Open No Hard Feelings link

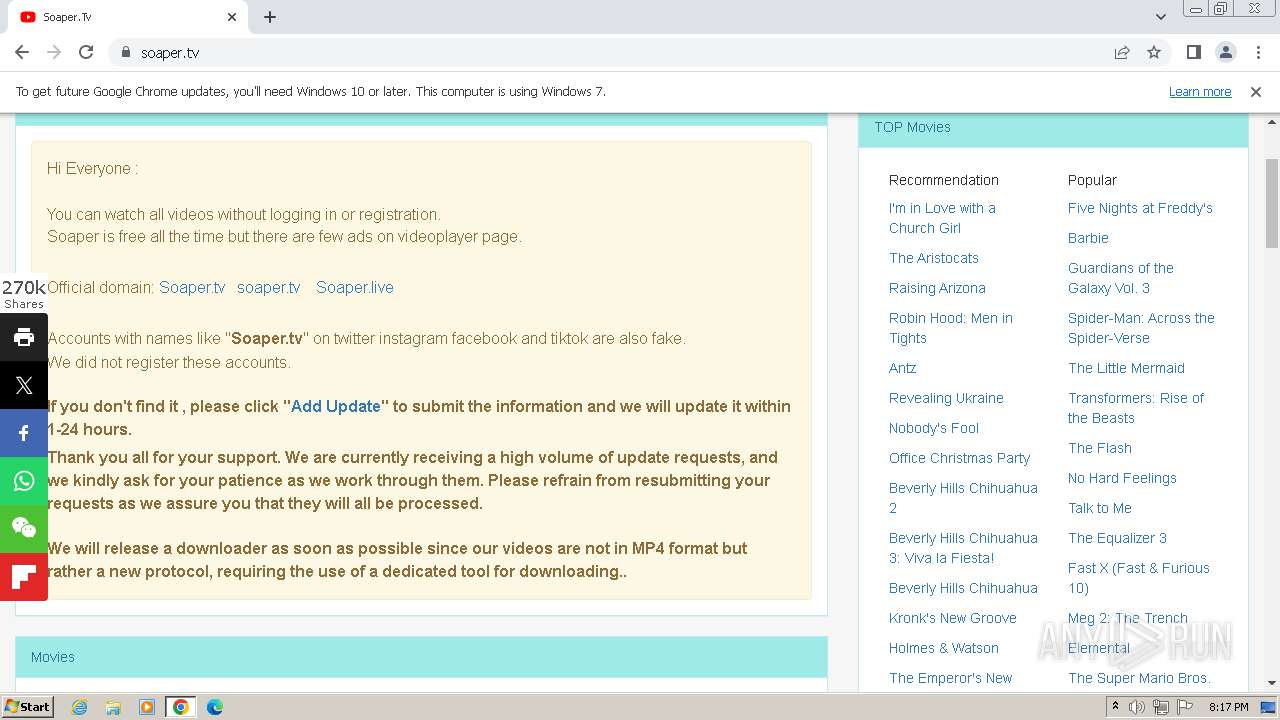1122,478
